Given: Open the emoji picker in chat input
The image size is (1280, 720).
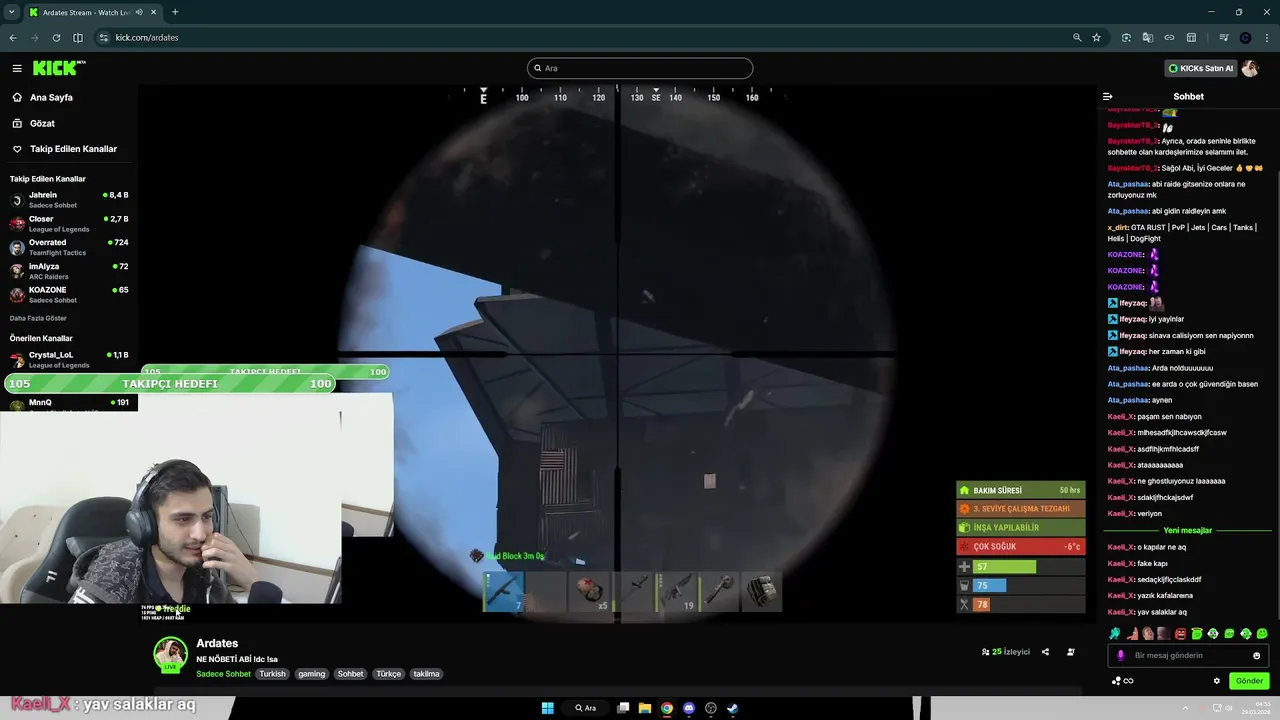Looking at the screenshot, I should pos(1257,656).
